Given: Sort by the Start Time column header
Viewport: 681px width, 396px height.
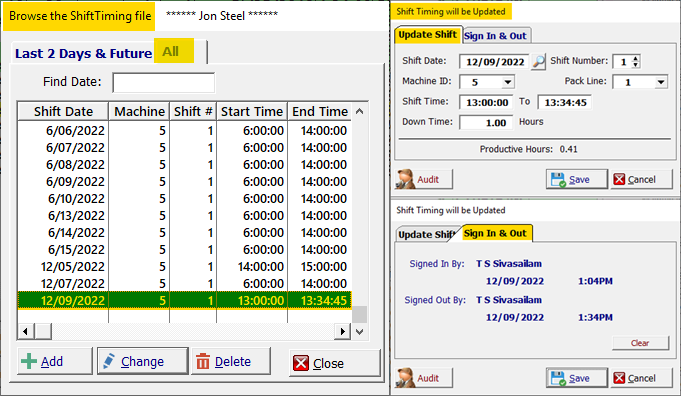Looking at the screenshot, I should pos(252,112).
